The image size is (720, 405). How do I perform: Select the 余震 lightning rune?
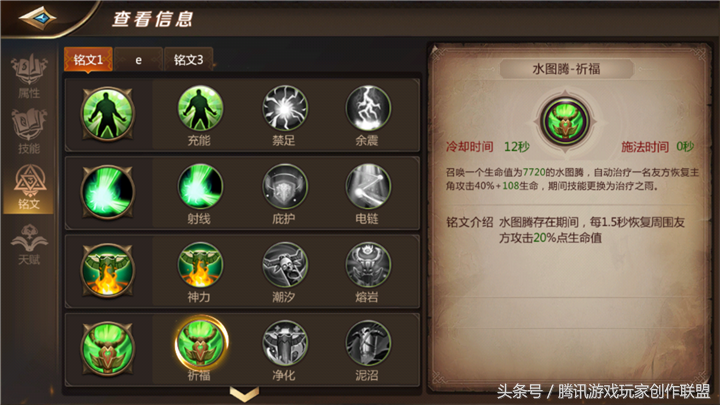pos(368,108)
